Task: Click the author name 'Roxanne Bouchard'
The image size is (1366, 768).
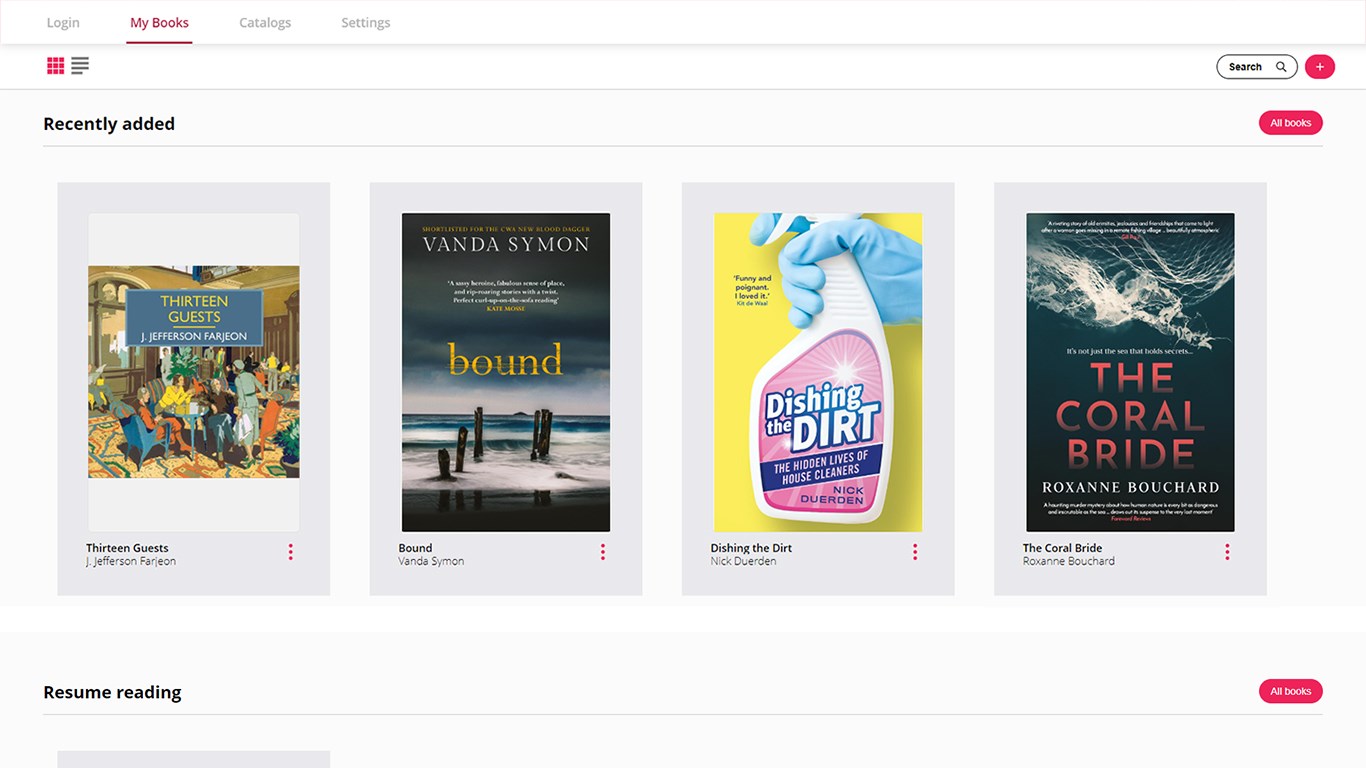Action: pyautogui.click(x=1068, y=561)
